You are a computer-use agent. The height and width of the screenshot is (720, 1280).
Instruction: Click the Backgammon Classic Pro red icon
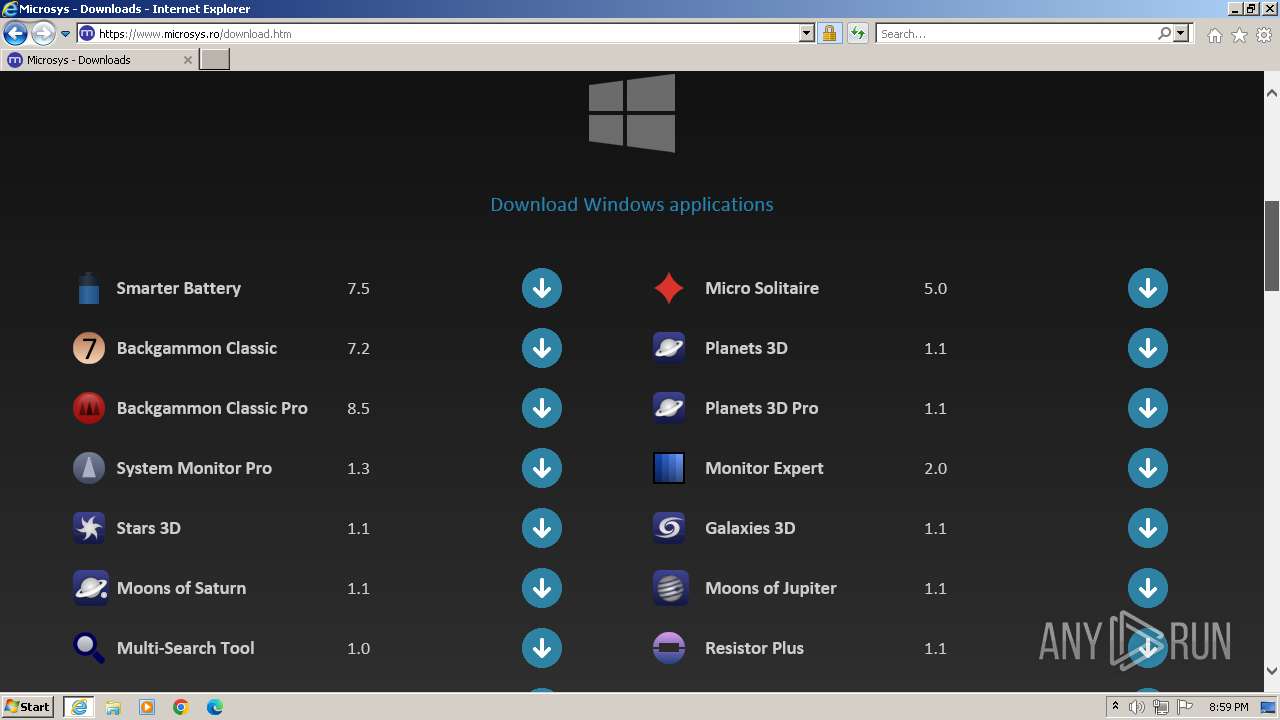coord(89,408)
